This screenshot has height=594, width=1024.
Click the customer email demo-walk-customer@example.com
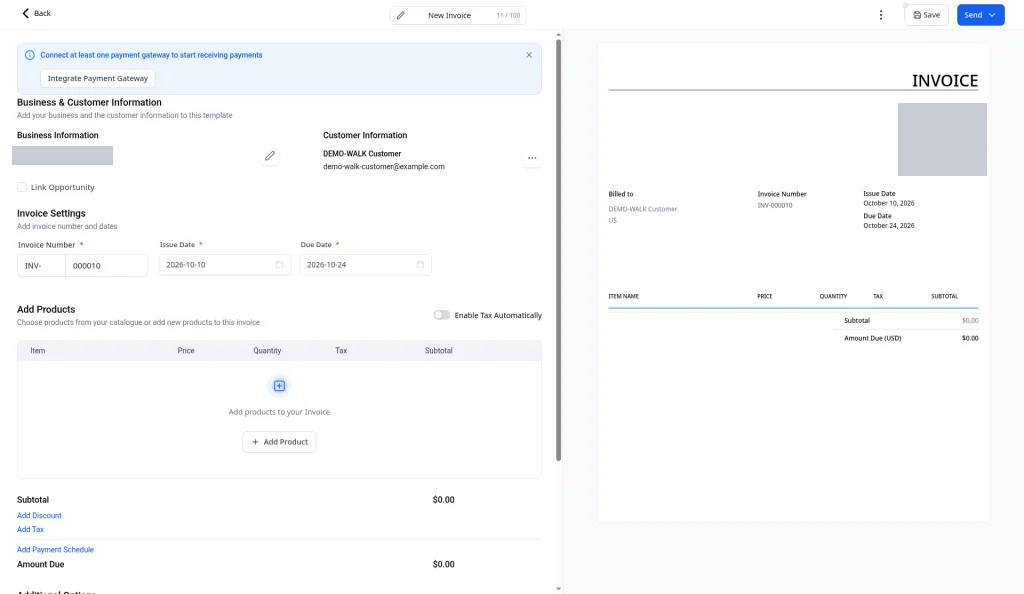[383, 166]
